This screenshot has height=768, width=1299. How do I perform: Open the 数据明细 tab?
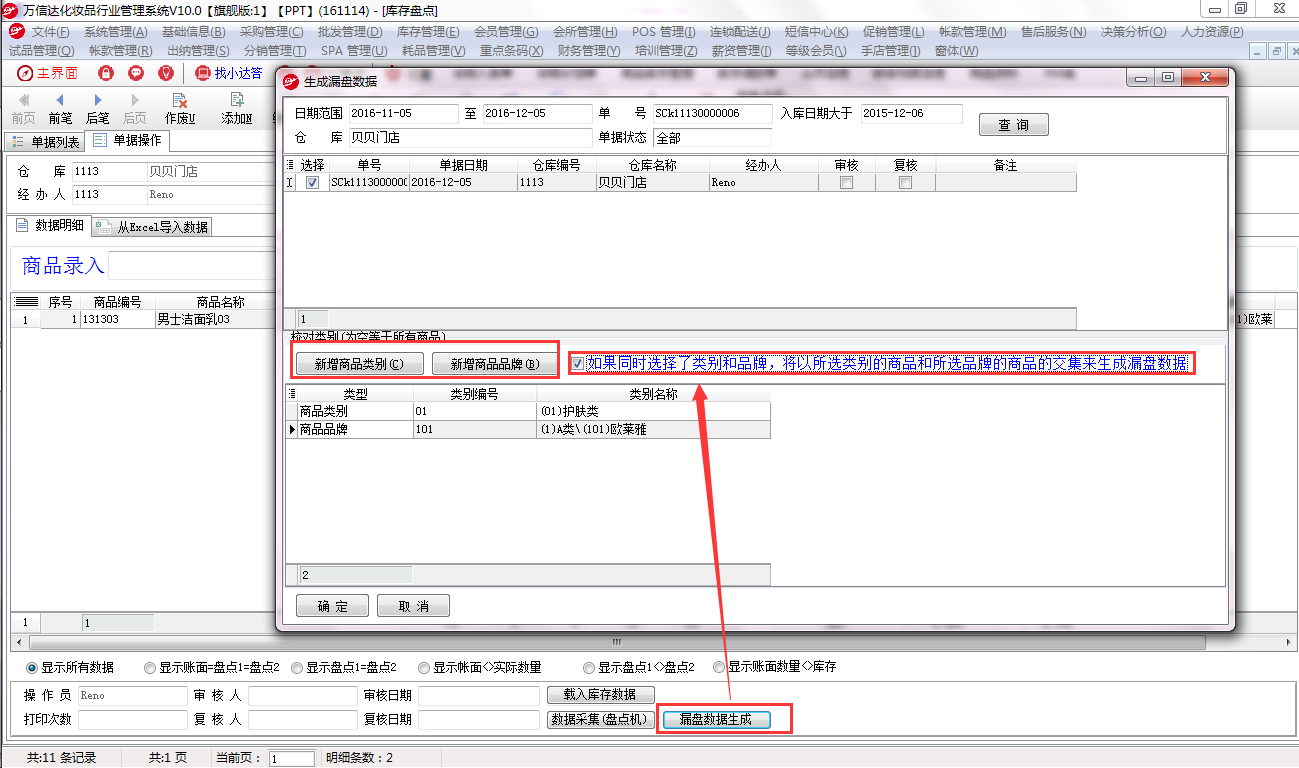[x=51, y=226]
